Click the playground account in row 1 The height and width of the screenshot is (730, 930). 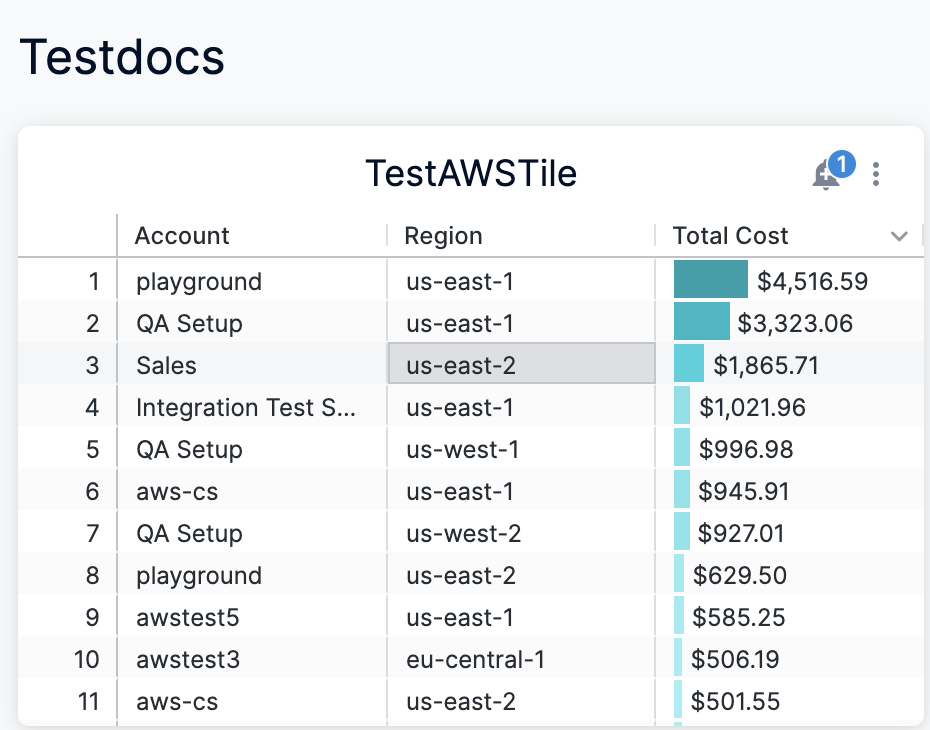pyautogui.click(x=199, y=282)
